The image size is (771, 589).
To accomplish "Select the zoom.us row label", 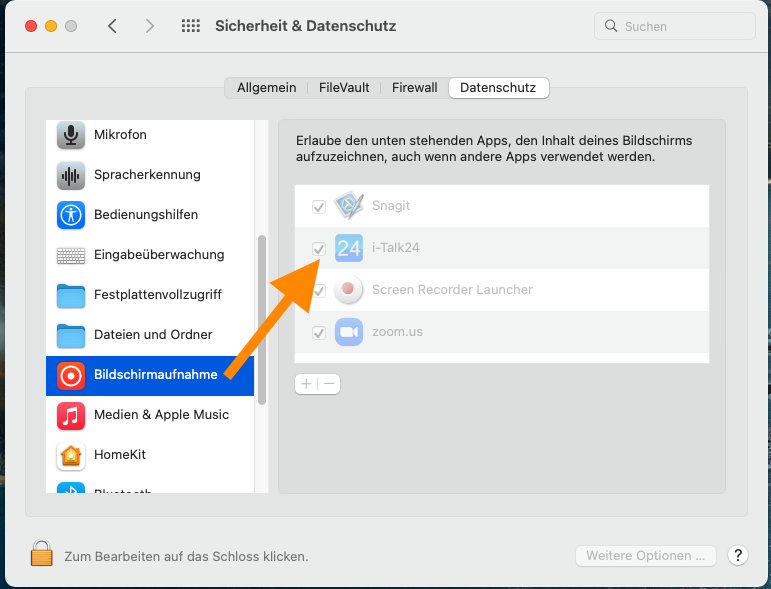I will pyautogui.click(x=397, y=332).
